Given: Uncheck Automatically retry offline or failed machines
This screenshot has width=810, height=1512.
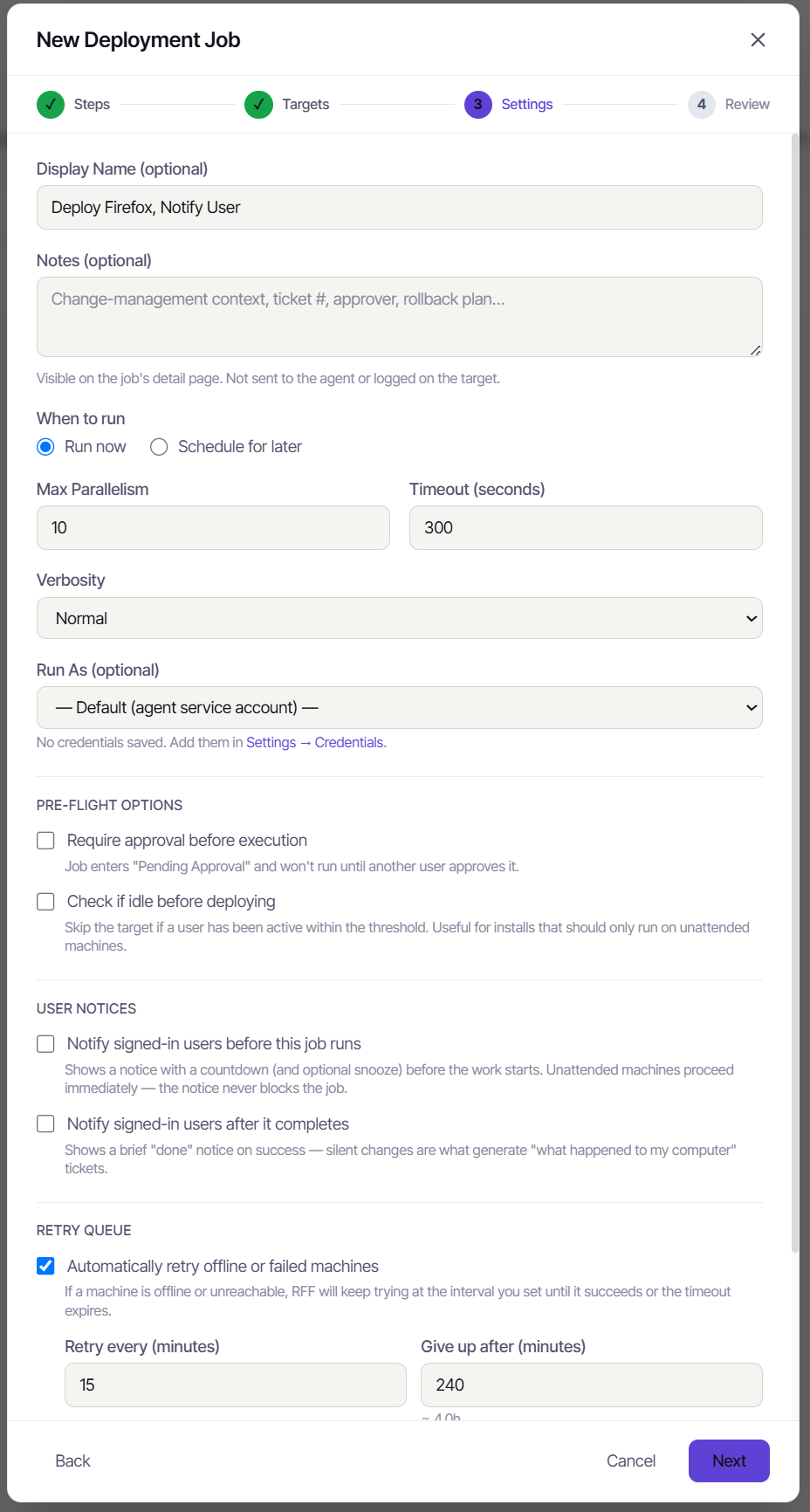Looking at the screenshot, I should pyautogui.click(x=45, y=1267).
